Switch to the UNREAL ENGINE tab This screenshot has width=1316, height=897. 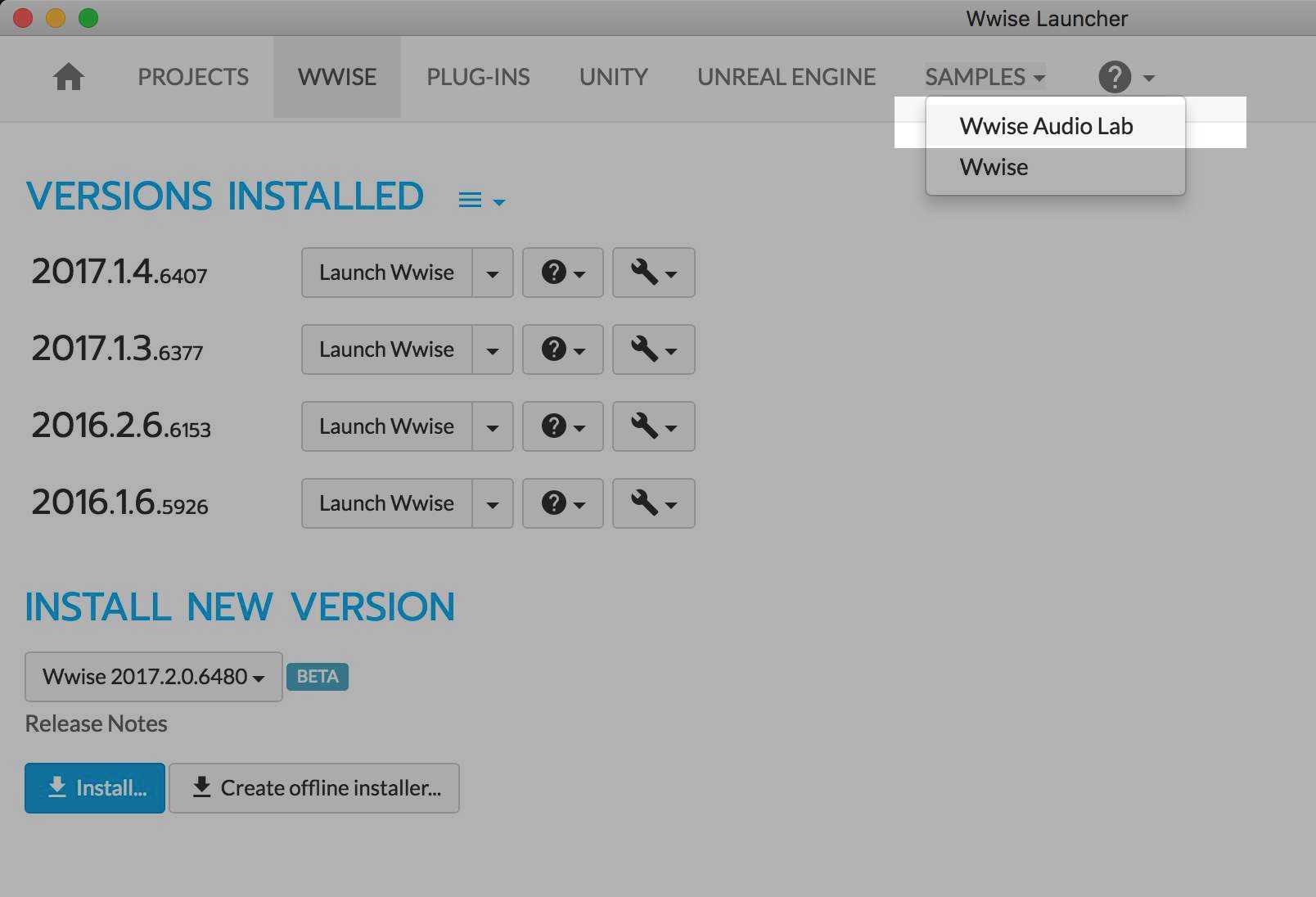[786, 77]
